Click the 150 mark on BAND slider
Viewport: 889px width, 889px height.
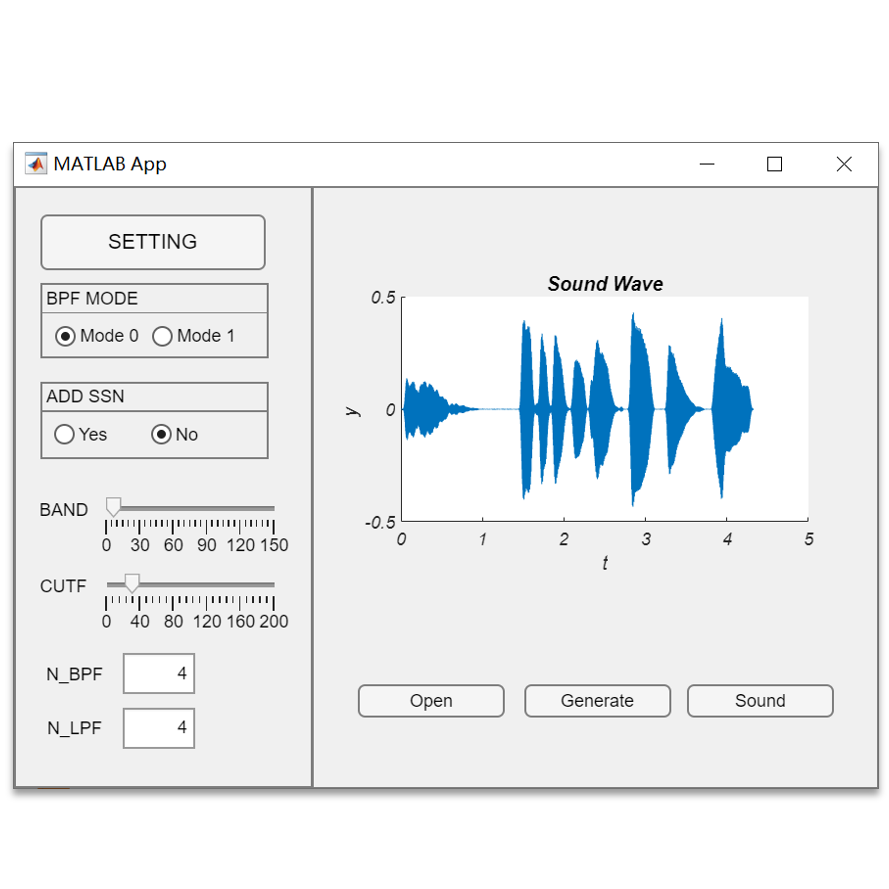pyautogui.click(x=274, y=546)
